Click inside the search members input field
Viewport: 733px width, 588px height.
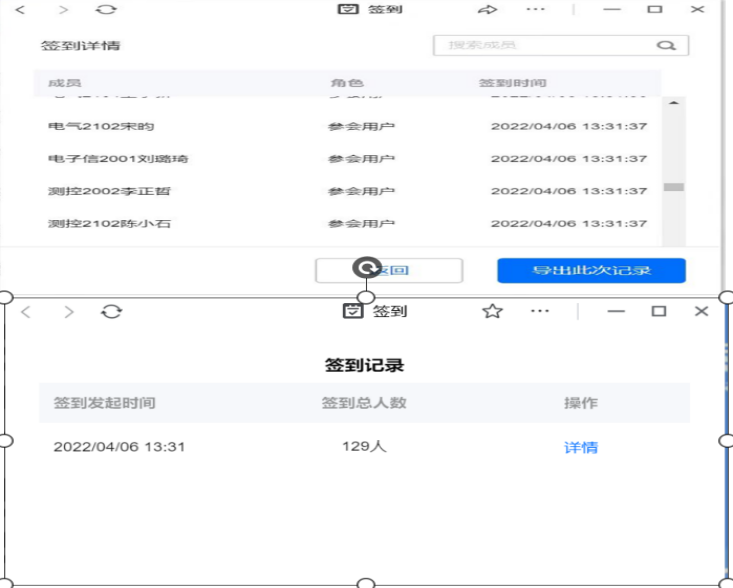tap(545, 45)
